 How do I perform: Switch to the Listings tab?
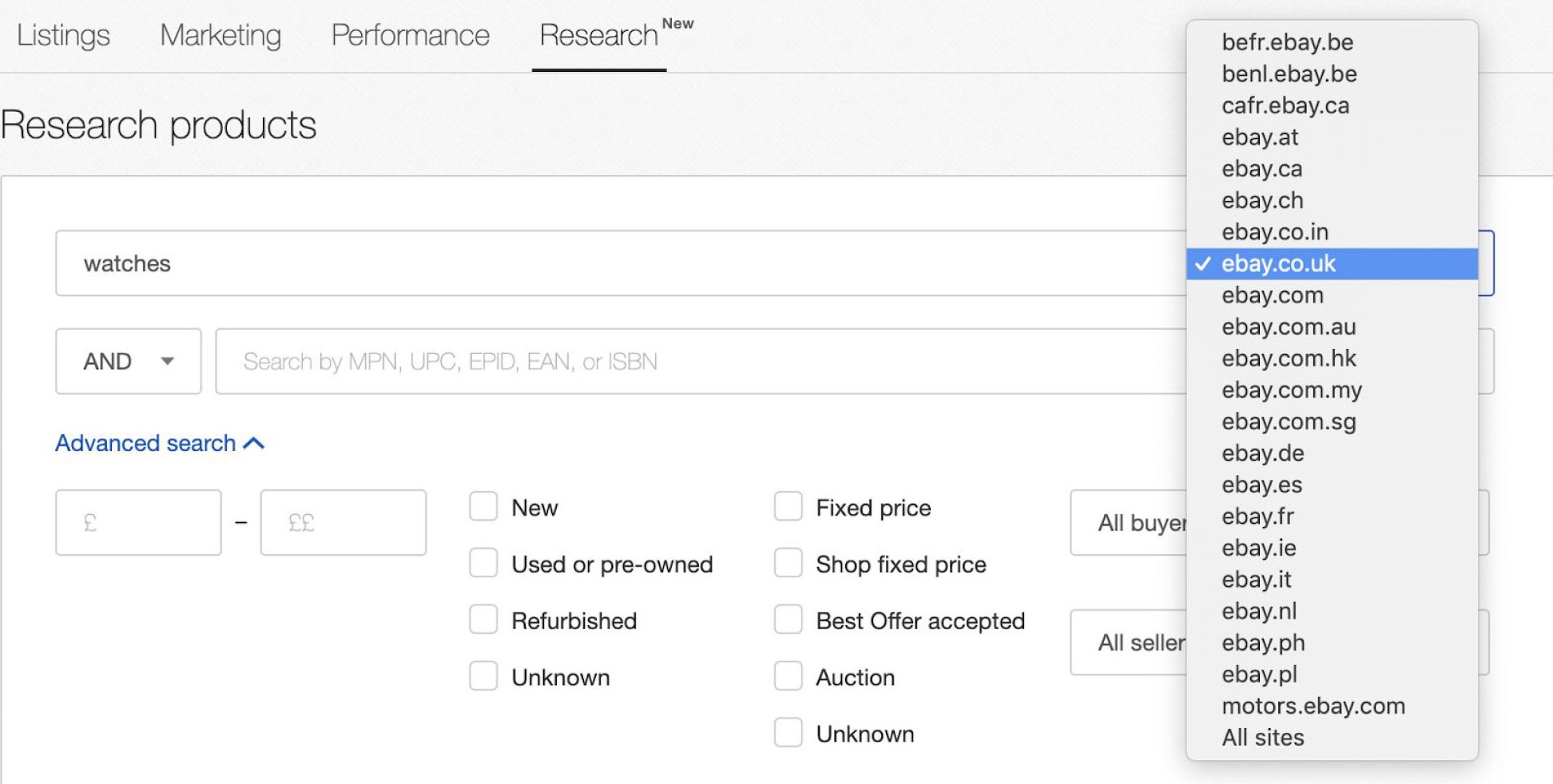[63, 35]
